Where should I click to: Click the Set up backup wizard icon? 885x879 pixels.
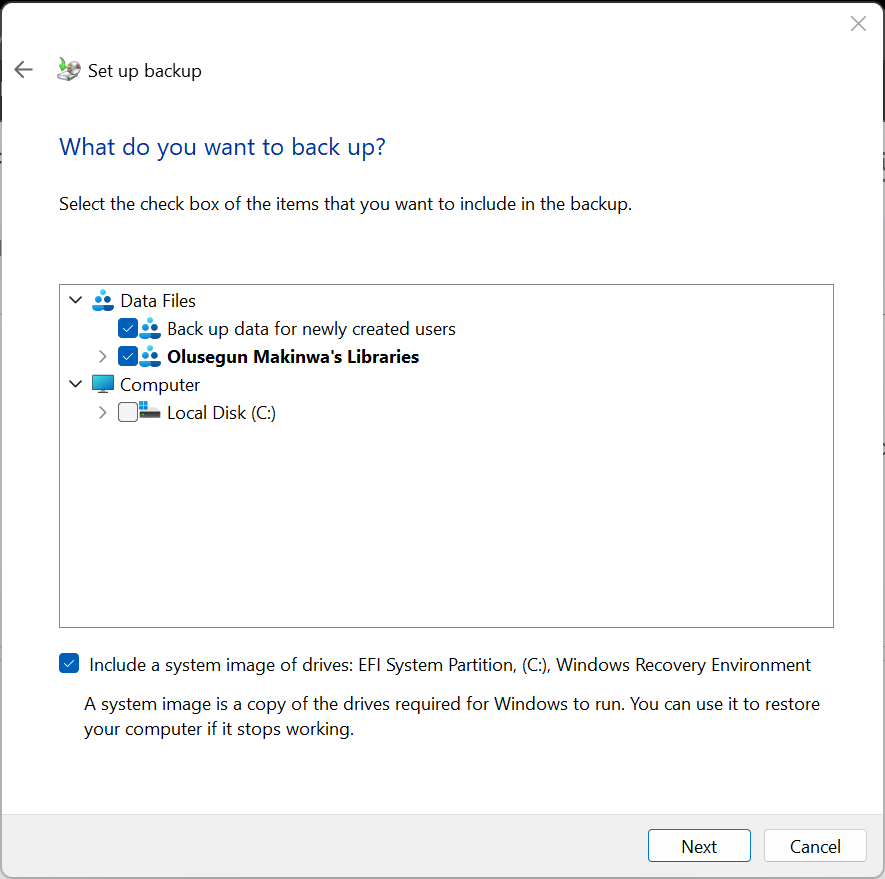click(x=69, y=69)
